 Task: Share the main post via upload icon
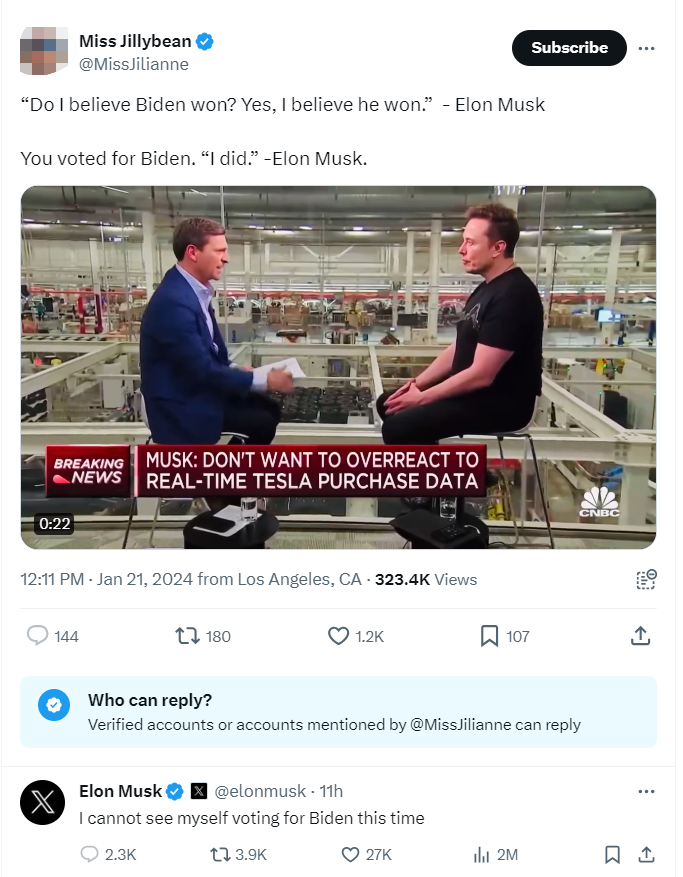(641, 636)
